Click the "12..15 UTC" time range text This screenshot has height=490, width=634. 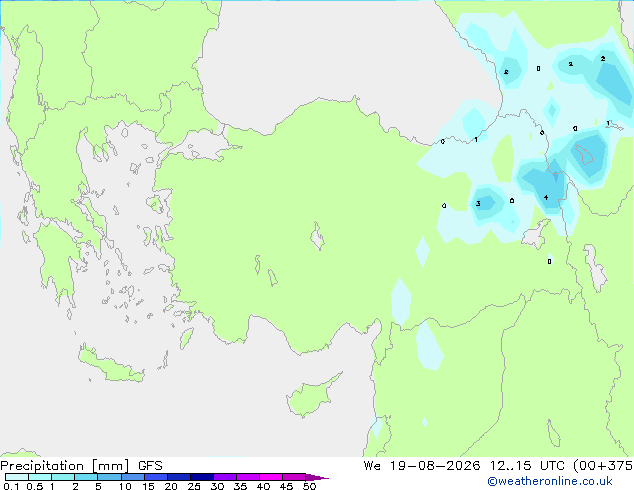(527, 466)
